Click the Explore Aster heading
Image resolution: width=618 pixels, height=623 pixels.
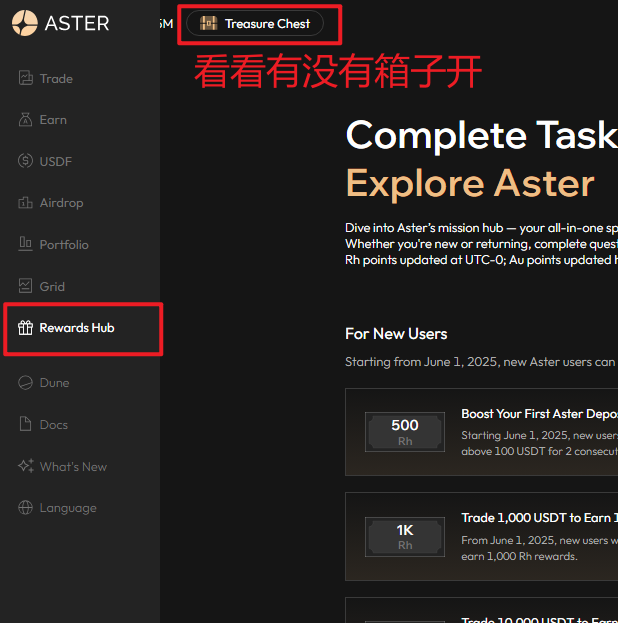(x=470, y=184)
